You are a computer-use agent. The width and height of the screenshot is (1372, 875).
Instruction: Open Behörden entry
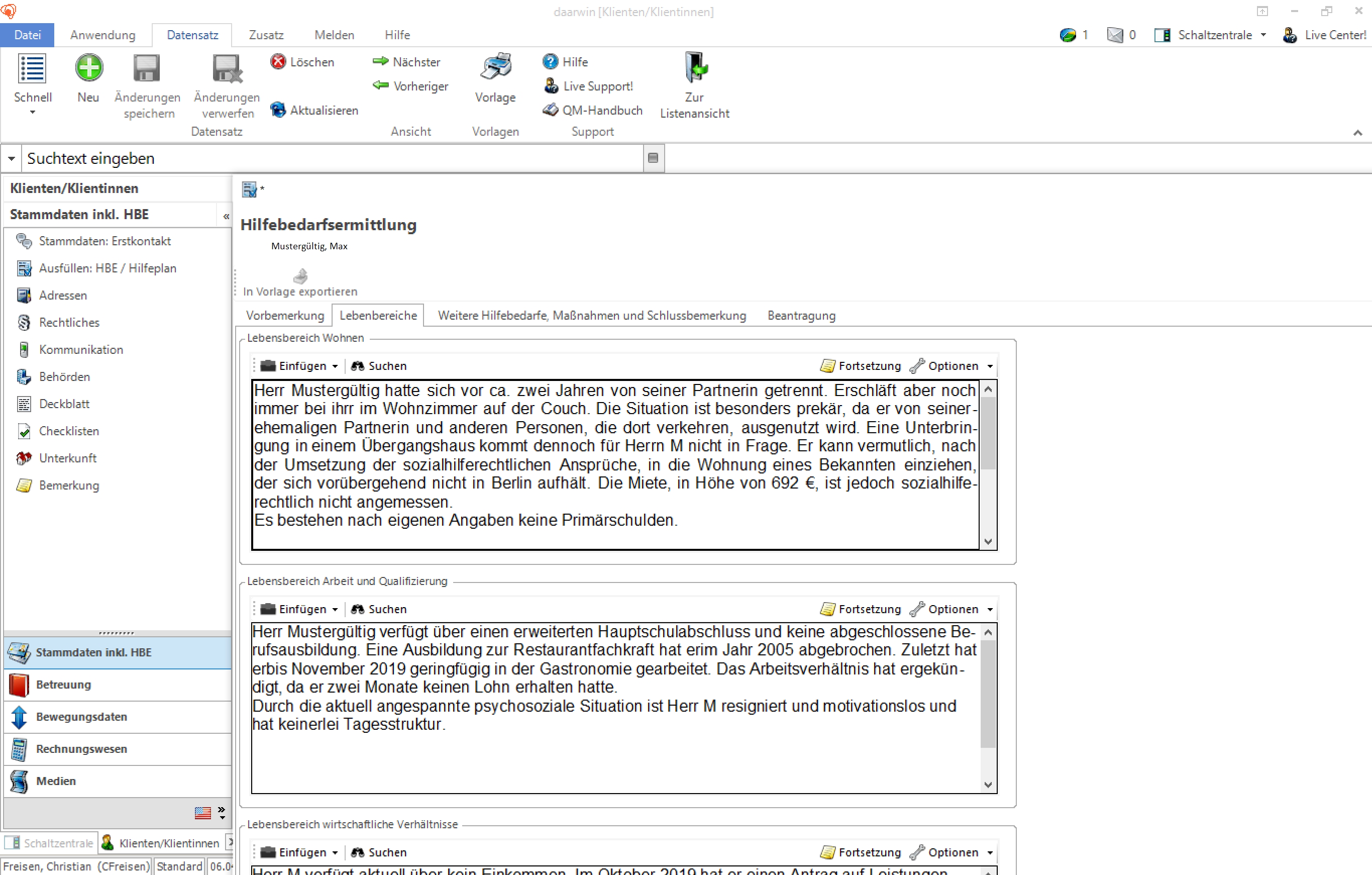coord(64,376)
